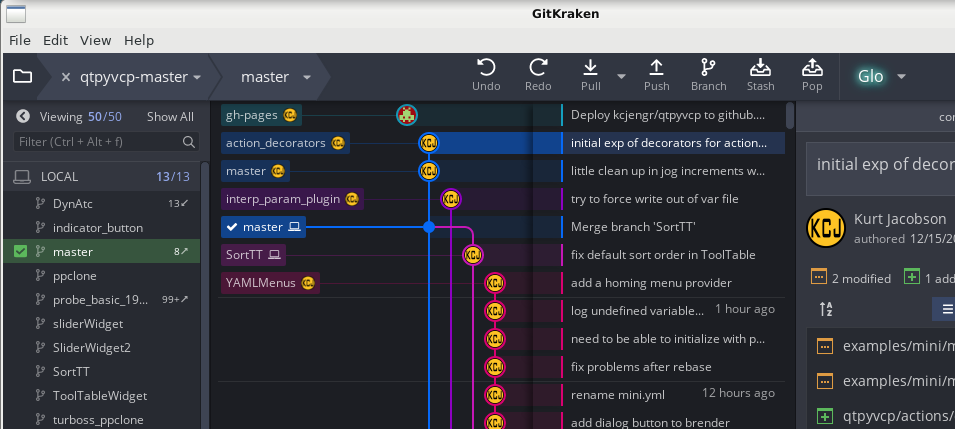Open the Glo dropdown arrow

coord(901,76)
